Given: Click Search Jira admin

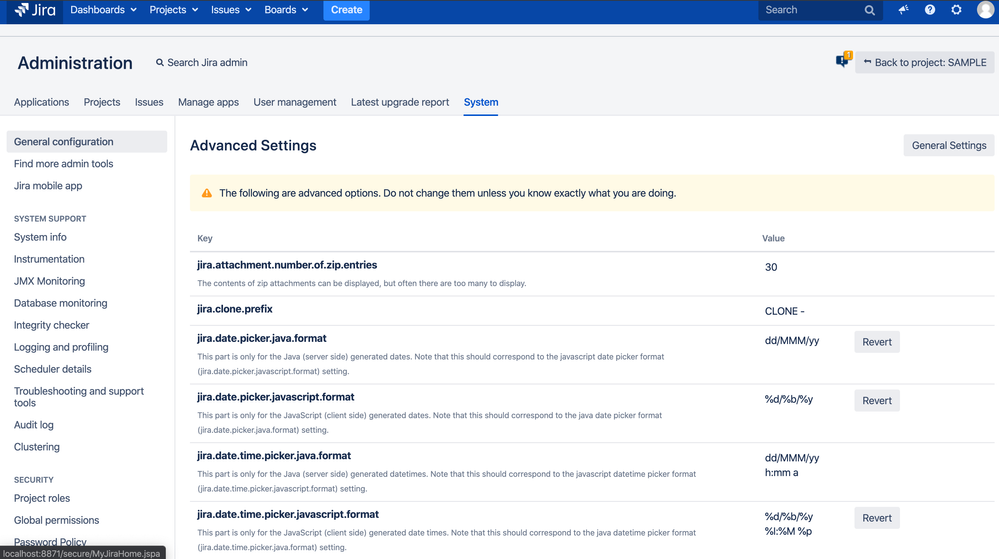Looking at the screenshot, I should click(201, 62).
